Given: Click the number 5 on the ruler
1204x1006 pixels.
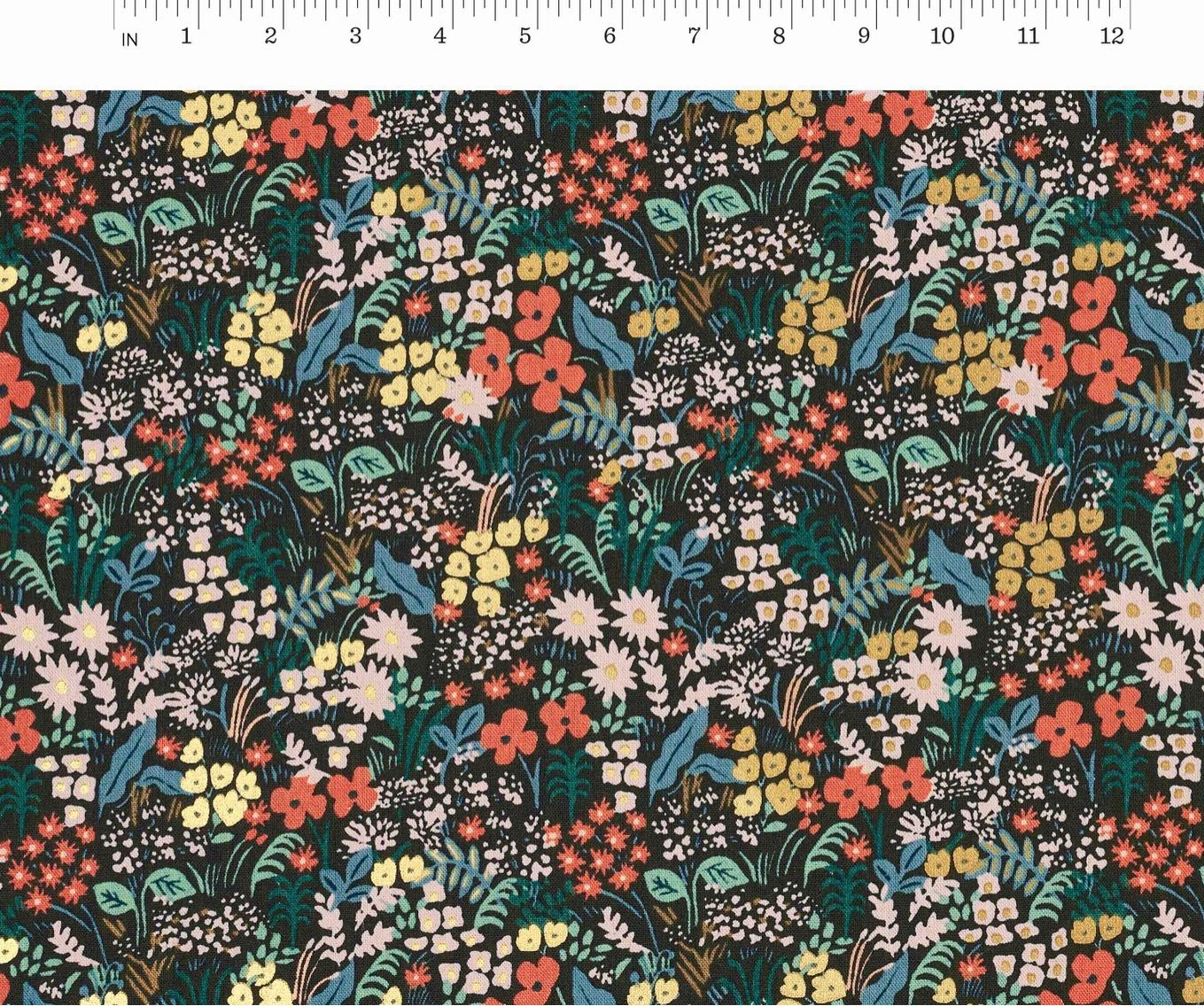Looking at the screenshot, I should coord(524,36).
